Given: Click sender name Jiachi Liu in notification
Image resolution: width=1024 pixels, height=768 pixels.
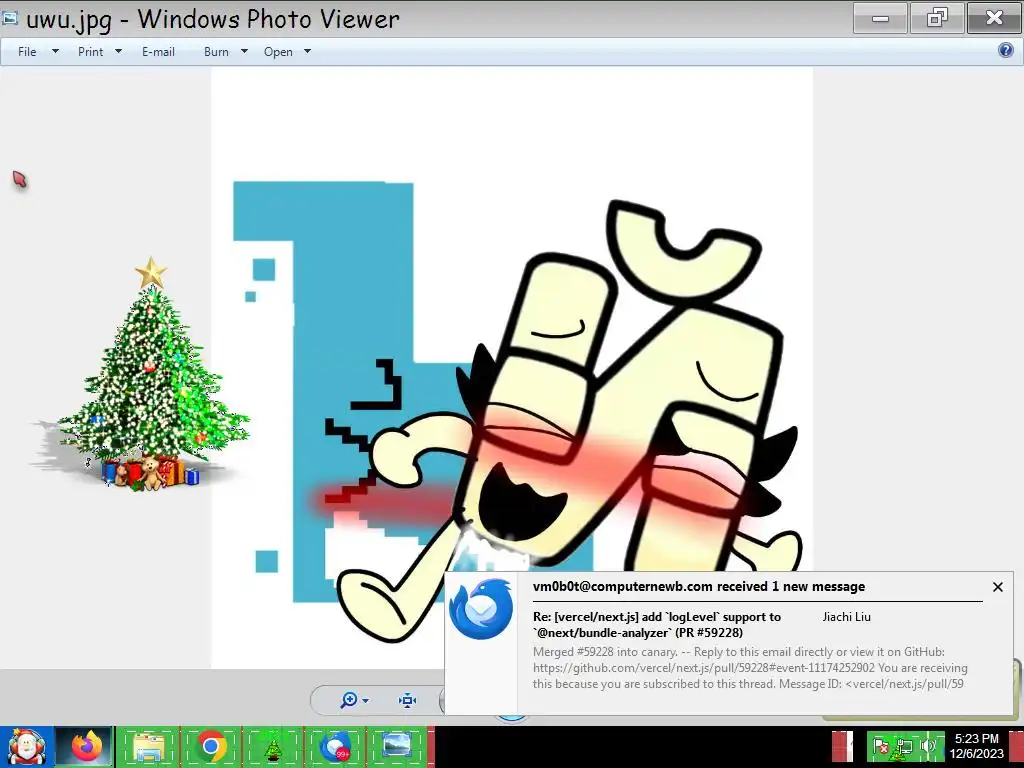Looking at the screenshot, I should [x=846, y=616].
